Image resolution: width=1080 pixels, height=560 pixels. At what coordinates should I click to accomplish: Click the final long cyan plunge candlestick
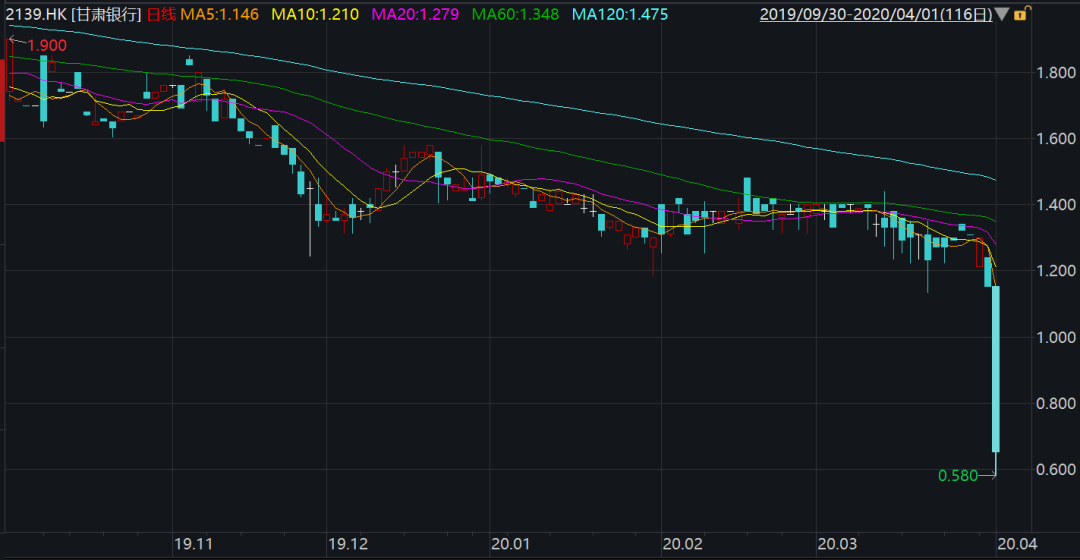point(996,369)
